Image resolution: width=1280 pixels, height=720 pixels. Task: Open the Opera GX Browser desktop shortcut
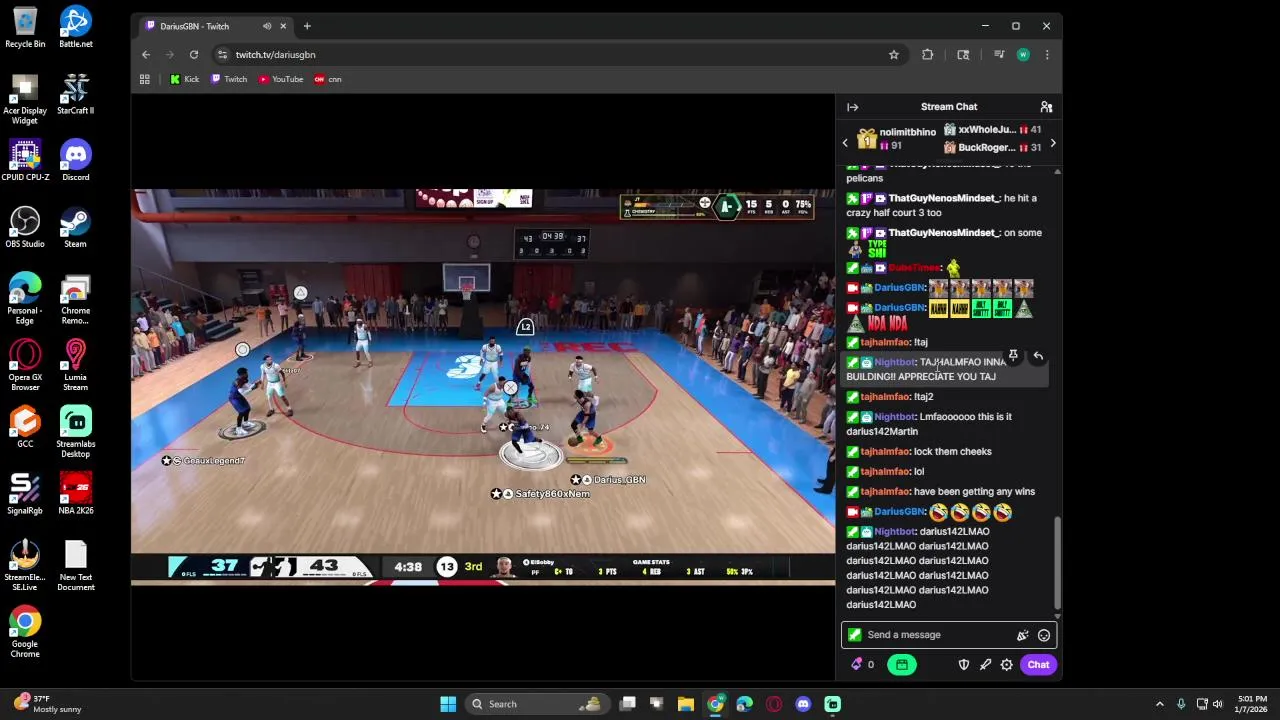[x=25, y=365]
